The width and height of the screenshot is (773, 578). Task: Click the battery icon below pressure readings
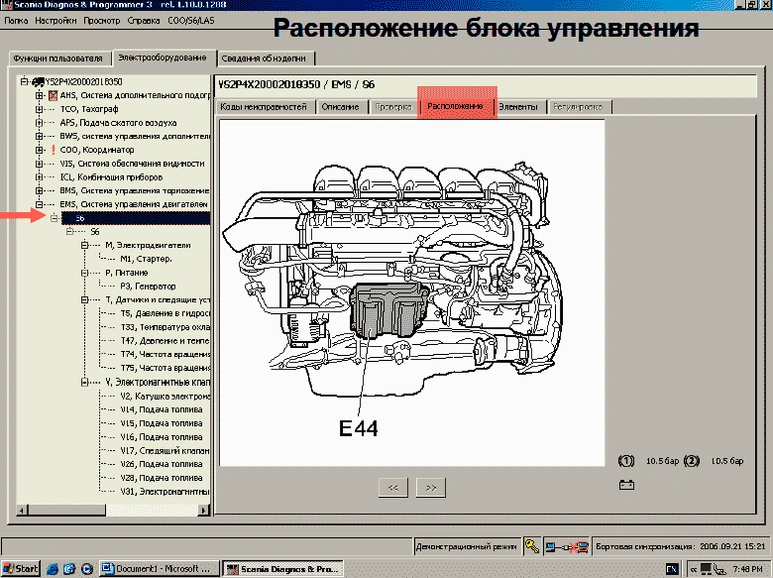click(627, 486)
